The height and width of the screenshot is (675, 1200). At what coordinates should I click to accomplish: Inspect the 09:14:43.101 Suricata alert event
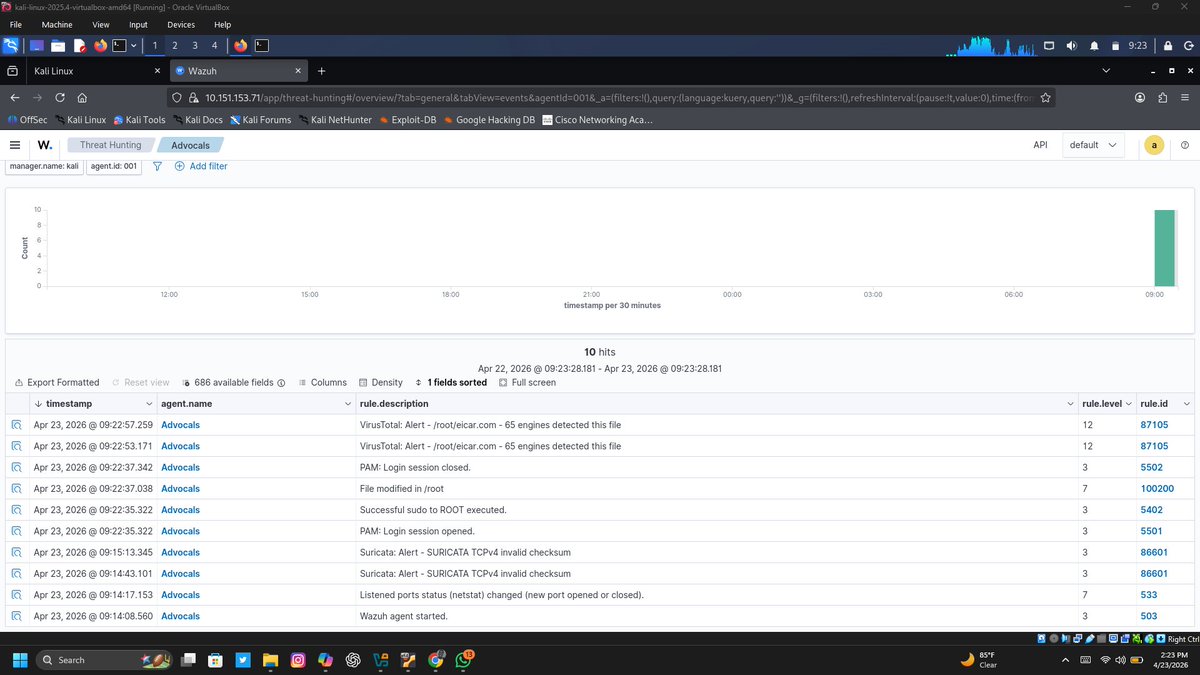coord(17,574)
